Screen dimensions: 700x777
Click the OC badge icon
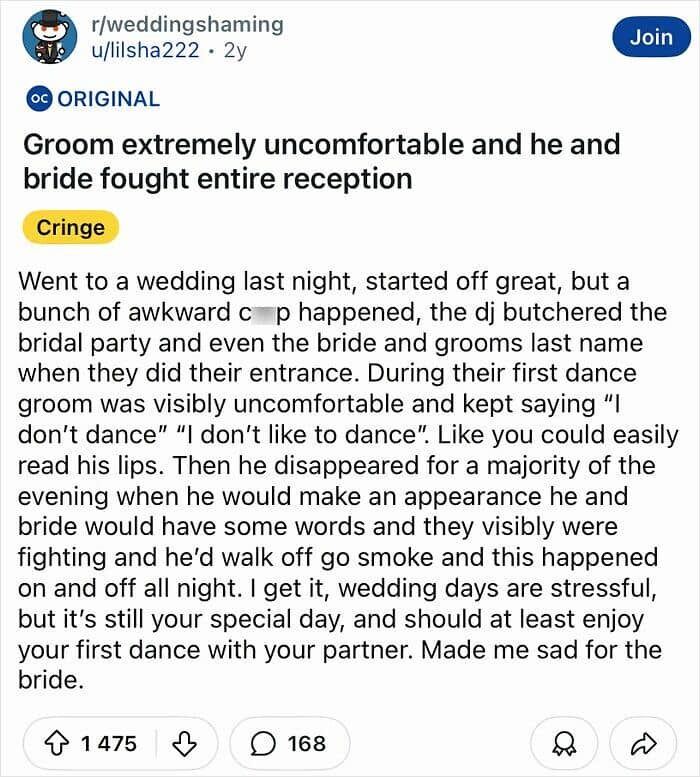[37, 99]
